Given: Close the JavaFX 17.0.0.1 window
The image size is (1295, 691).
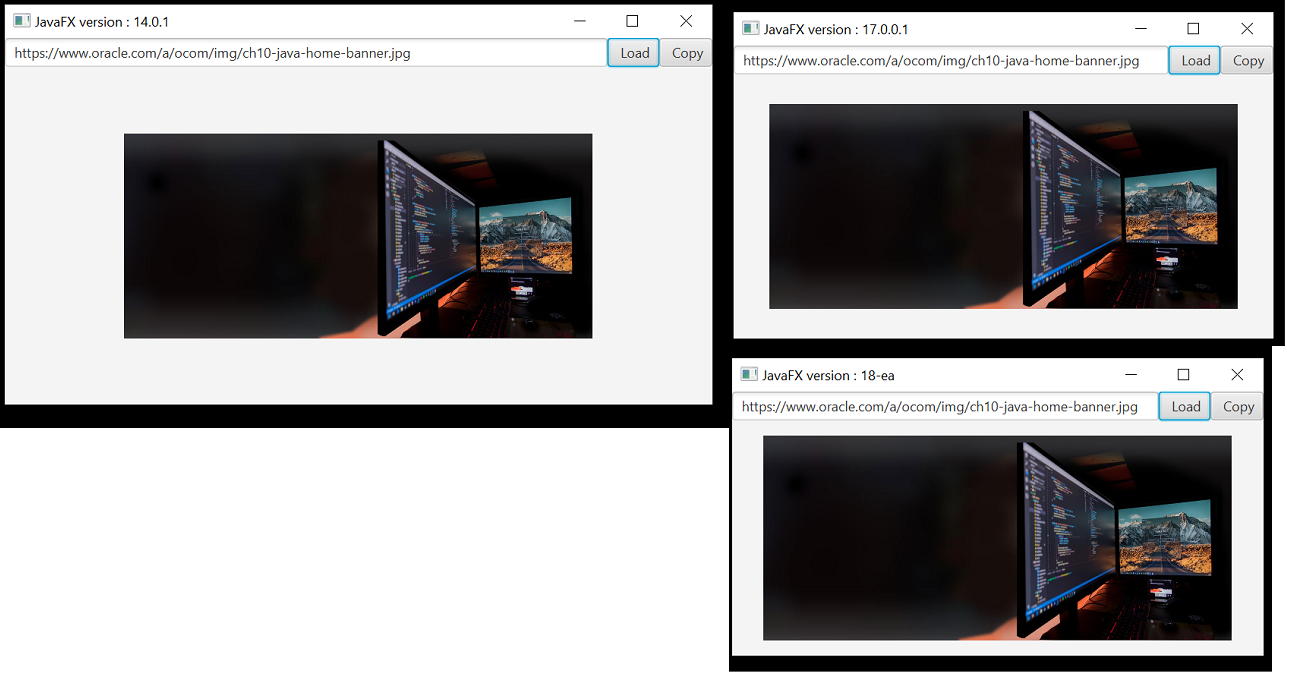Looking at the screenshot, I should 1247,29.
